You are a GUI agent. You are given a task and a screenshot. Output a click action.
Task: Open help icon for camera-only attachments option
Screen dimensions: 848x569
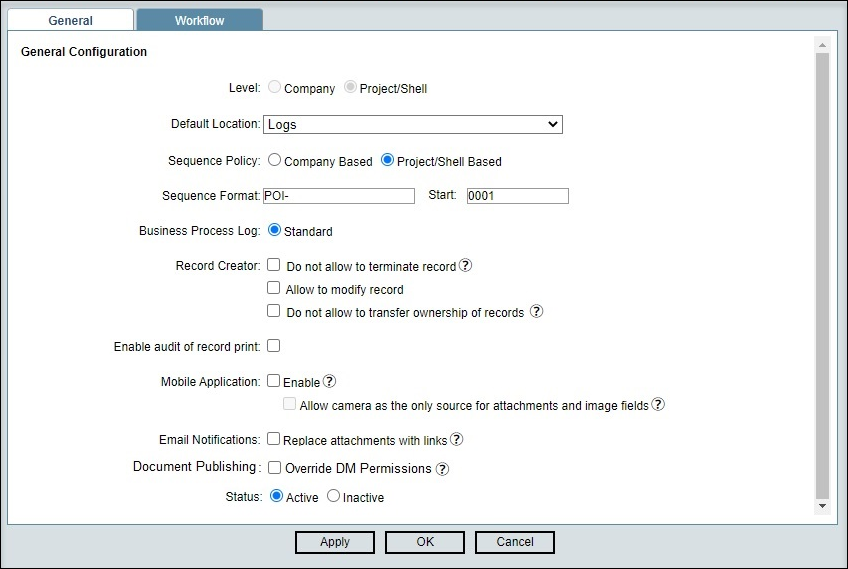658,405
